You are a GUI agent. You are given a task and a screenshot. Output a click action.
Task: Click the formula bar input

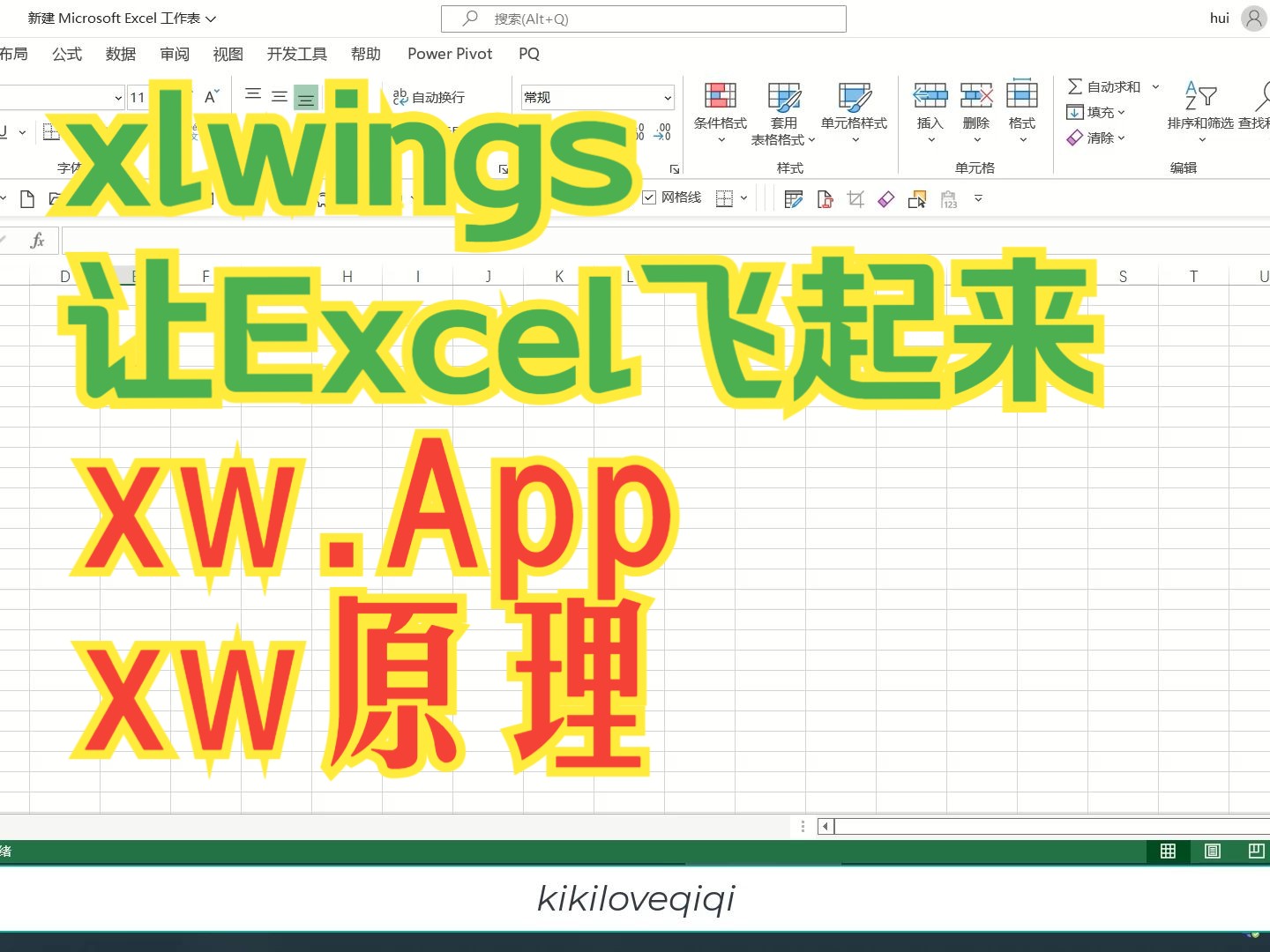pos(666,240)
